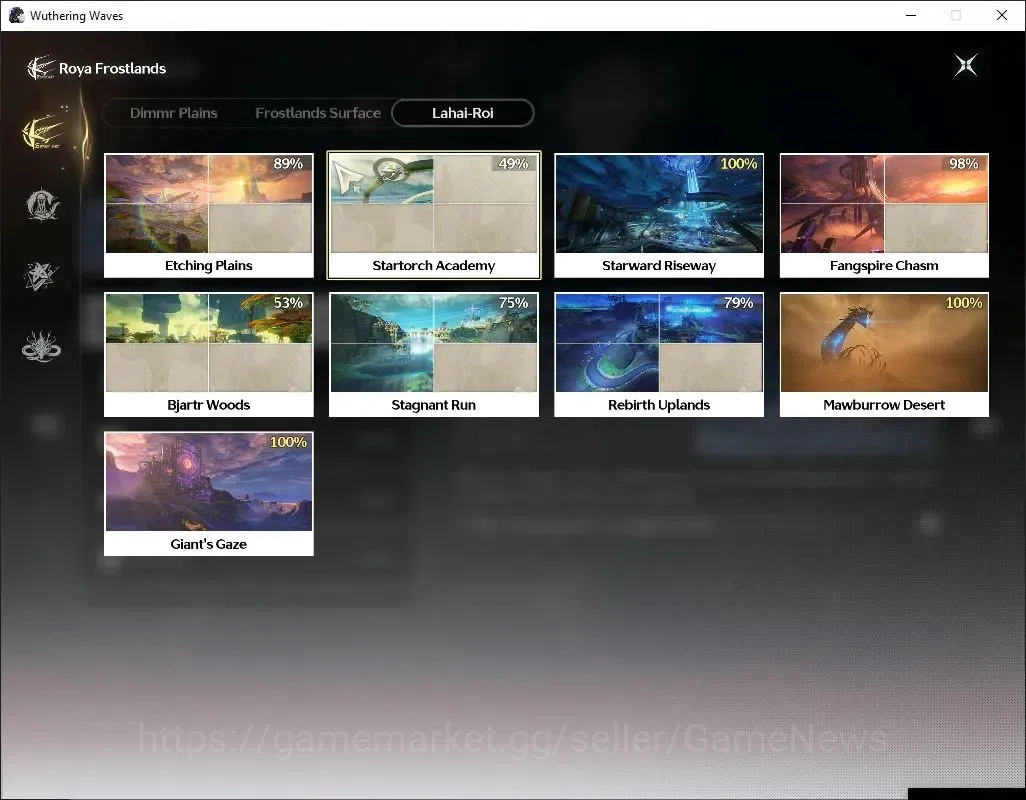Open the Starward Riseway area card
This screenshot has height=800, width=1026.
click(x=659, y=216)
